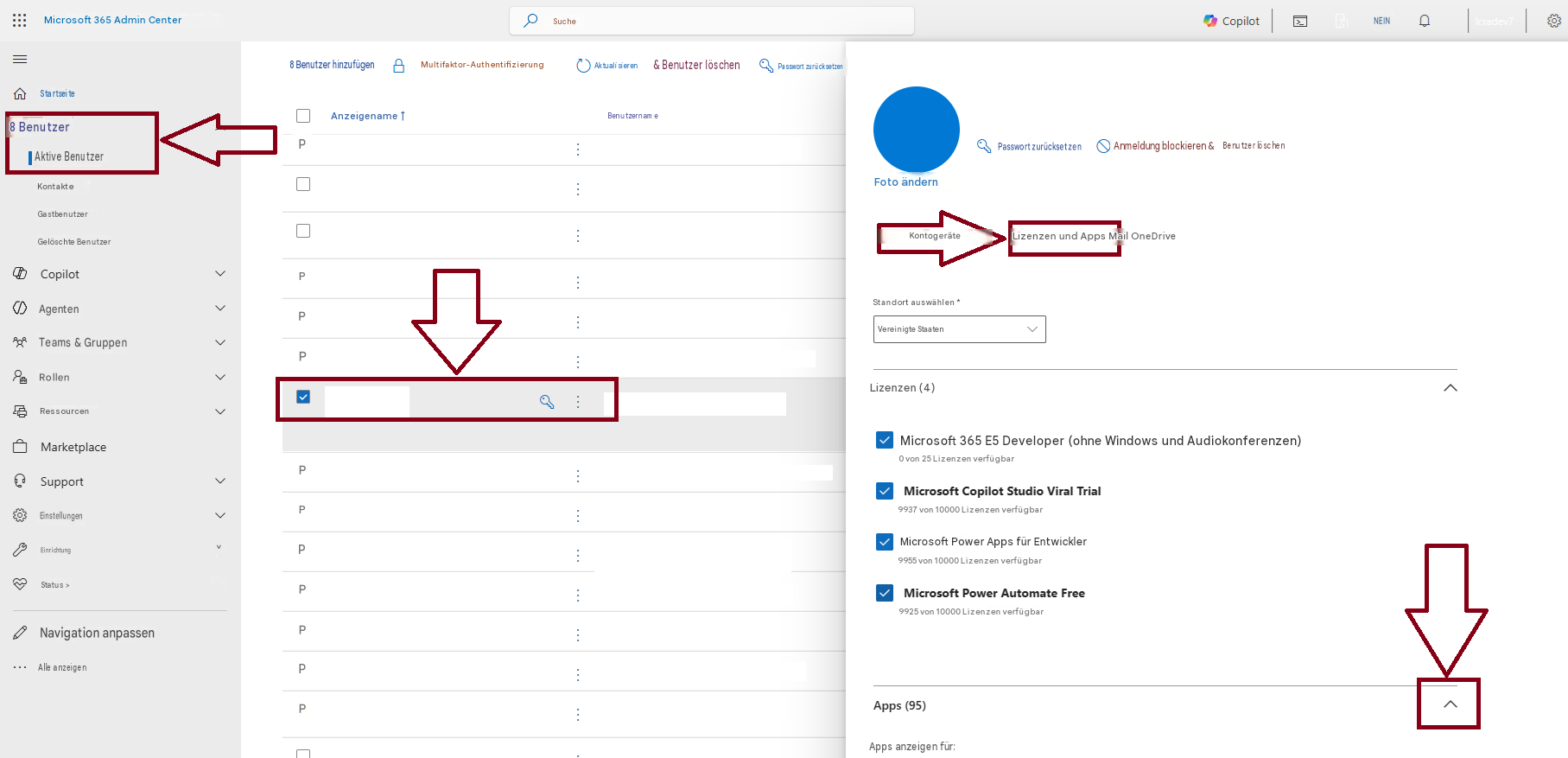Select Aktive Benutzer in the sidebar
This screenshot has height=758, width=1568.
tap(69, 156)
